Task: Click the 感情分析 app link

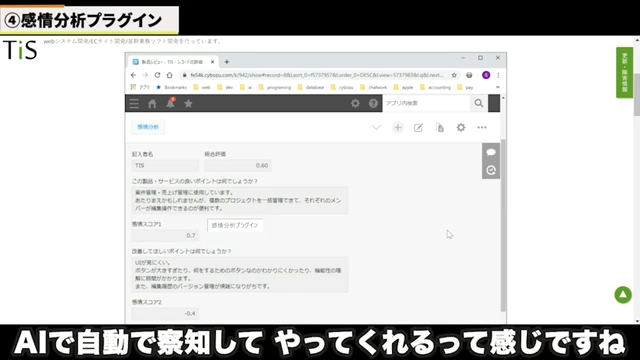Action: [x=148, y=127]
